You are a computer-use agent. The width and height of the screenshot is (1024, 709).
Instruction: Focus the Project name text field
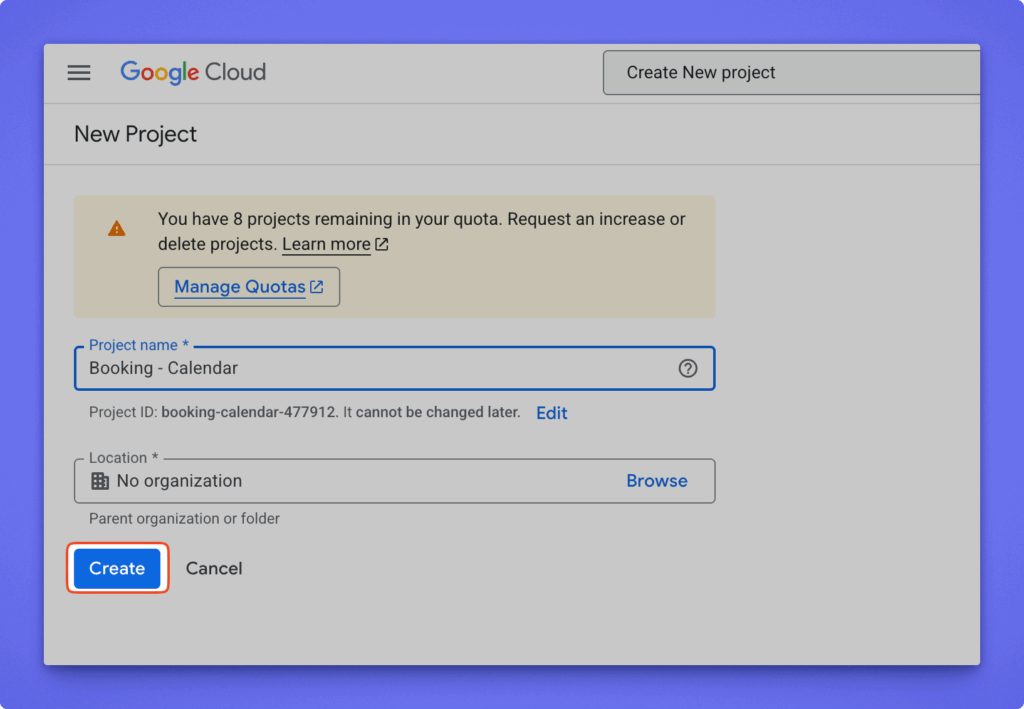pyautogui.click(x=370, y=369)
